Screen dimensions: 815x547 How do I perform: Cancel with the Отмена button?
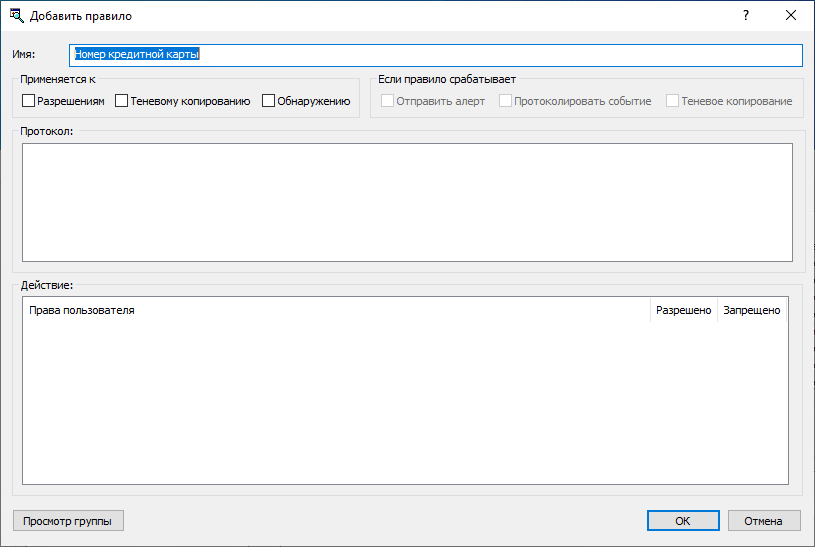764,521
